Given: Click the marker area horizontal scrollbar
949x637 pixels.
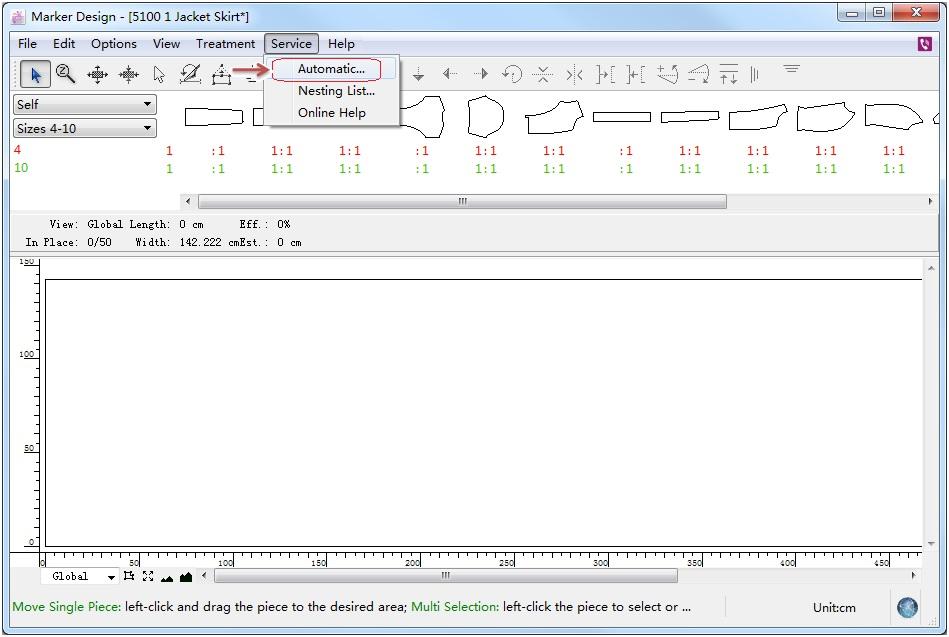Looking at the screenshot, I should [445, 576].
